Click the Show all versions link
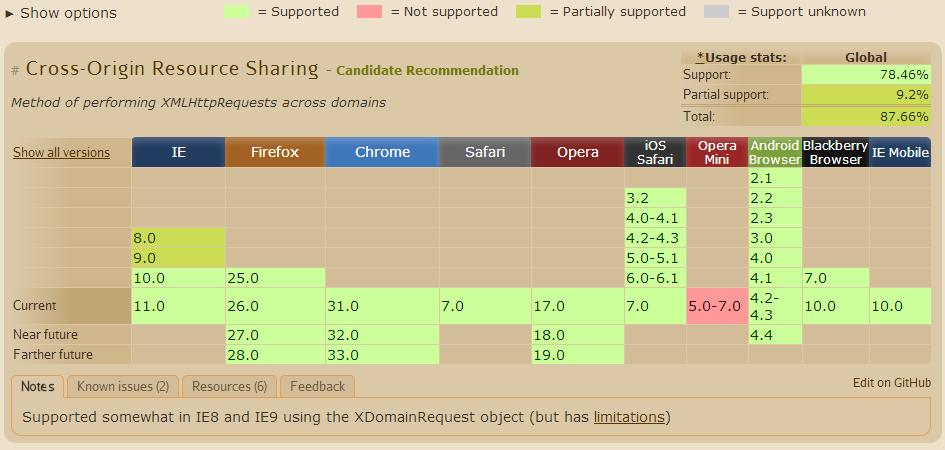The height and width of the screenshot is (450, 945). point(61,153)
